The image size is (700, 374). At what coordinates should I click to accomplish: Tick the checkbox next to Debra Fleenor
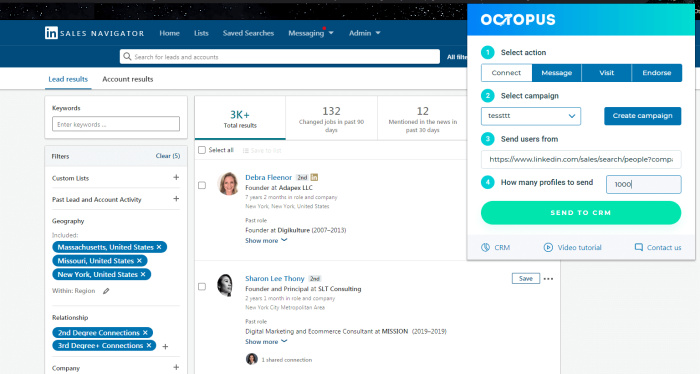(x=202, y=185)
